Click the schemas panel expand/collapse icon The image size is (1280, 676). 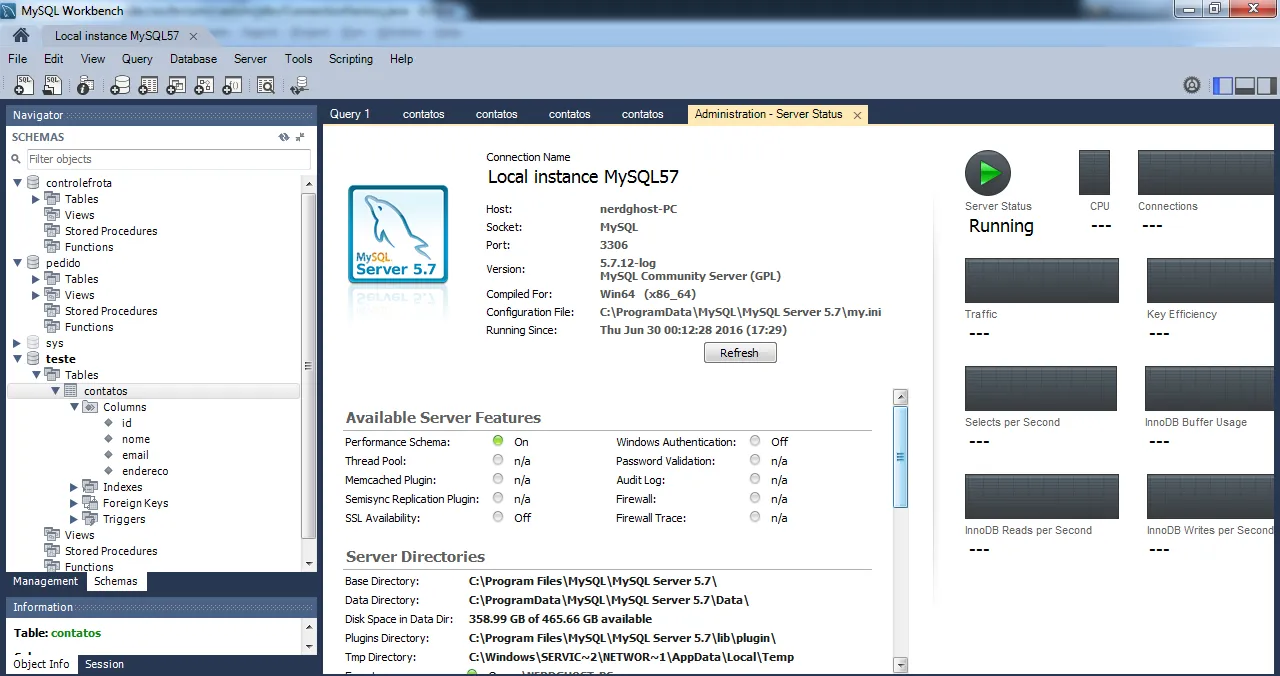pos(300,137)
